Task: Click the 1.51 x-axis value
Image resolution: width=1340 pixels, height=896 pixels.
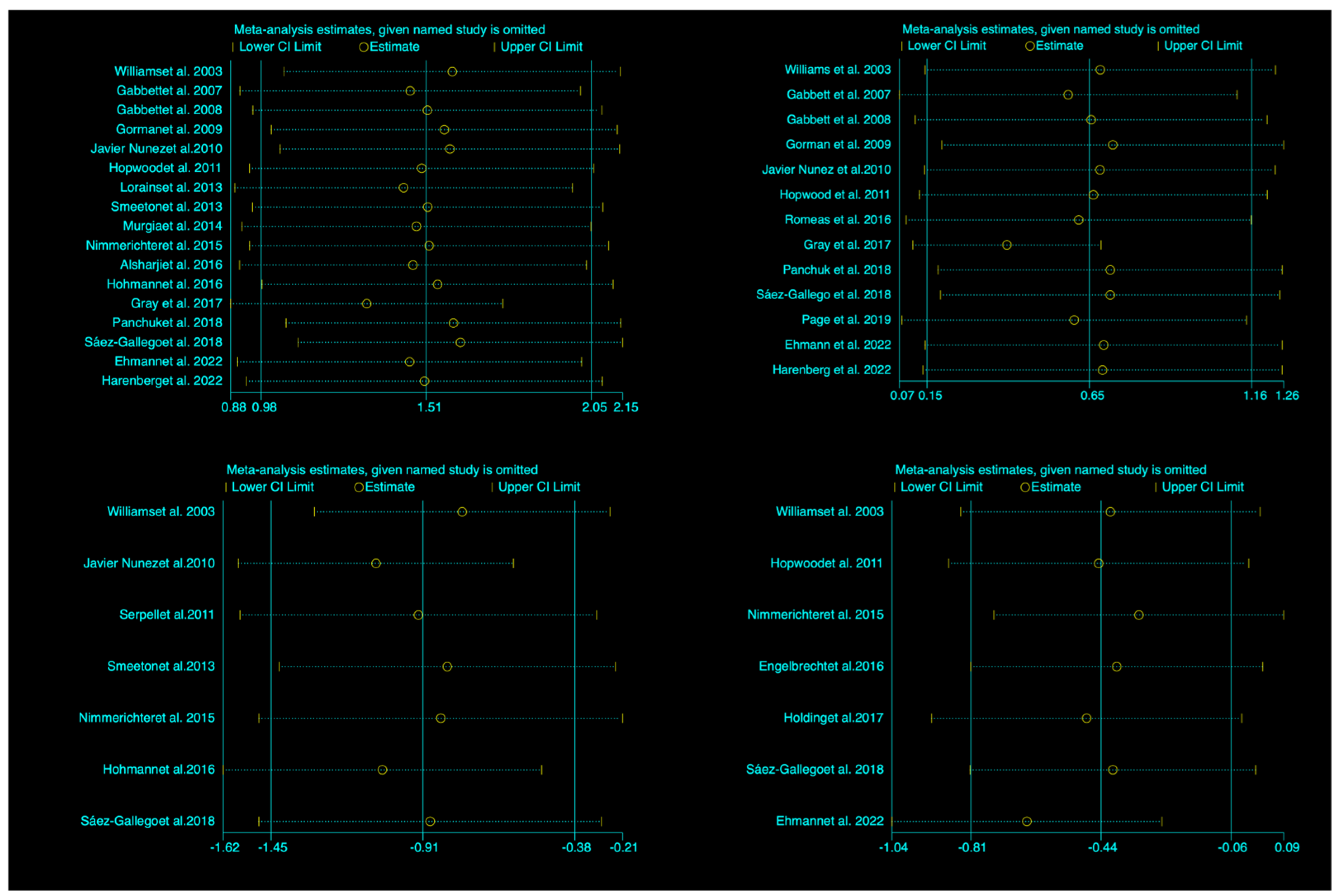Action: coord(429,407)
